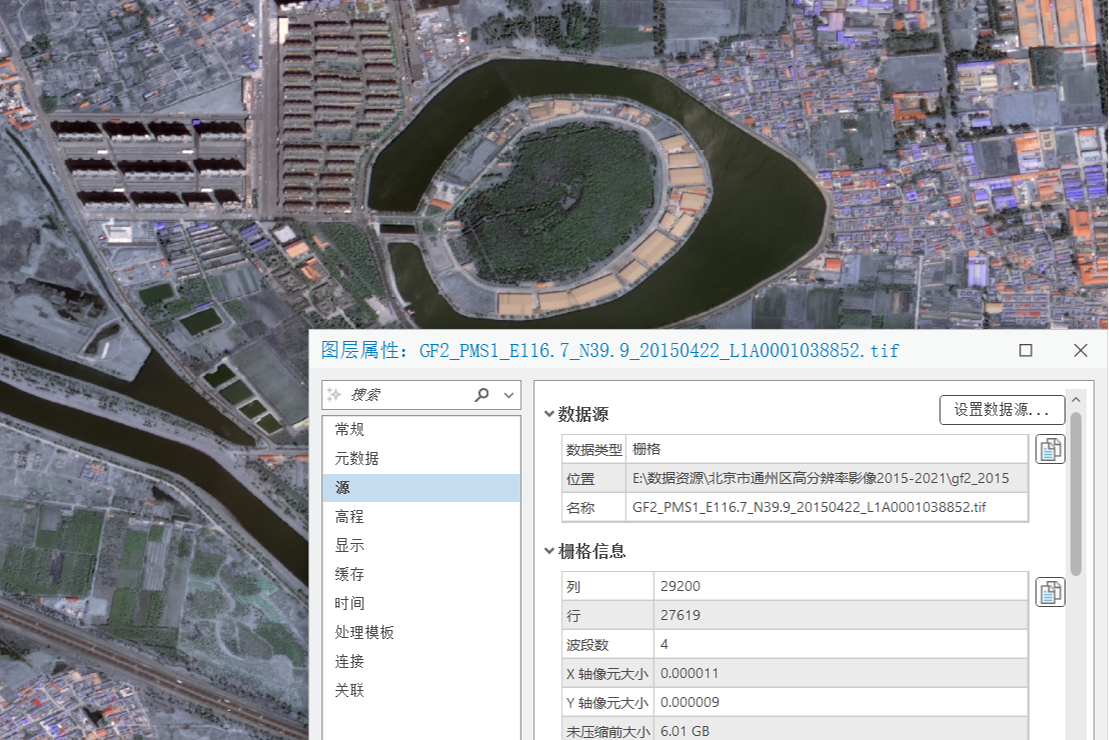Click the 波段数 value 4
Image resolution: width=1109 pixels, height=740 pixels.
[x=664, y=644]
